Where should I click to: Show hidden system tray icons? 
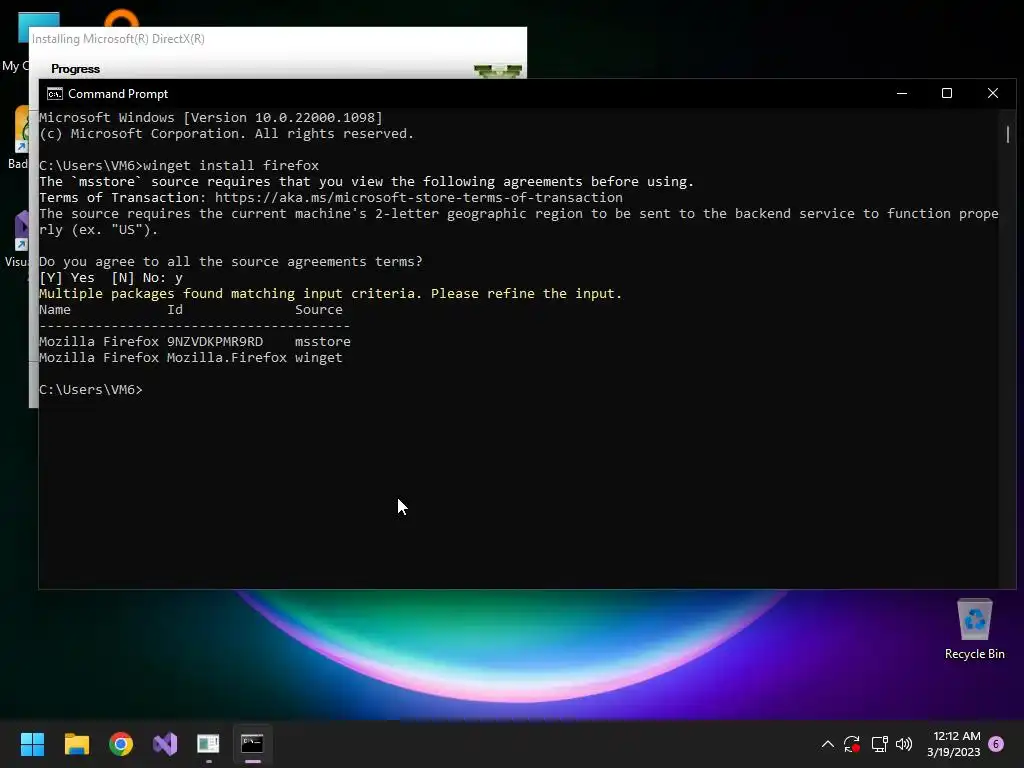(827, 744)
